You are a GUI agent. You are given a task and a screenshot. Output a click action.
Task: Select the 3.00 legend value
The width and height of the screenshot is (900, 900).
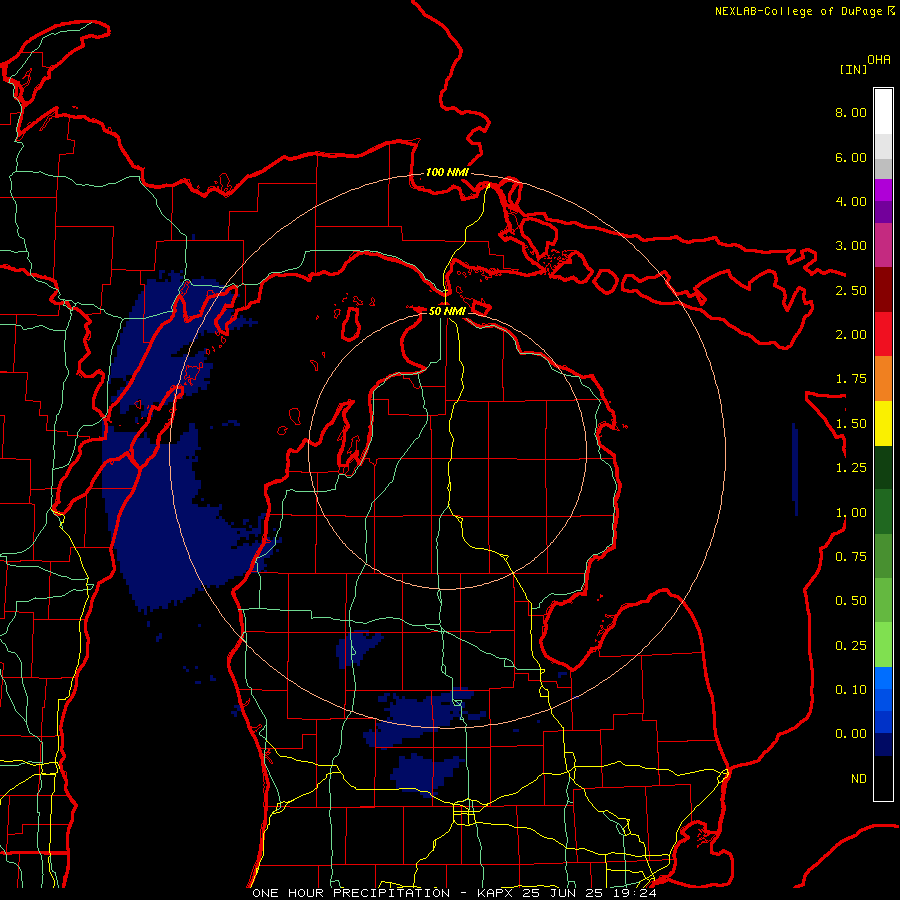851,246
